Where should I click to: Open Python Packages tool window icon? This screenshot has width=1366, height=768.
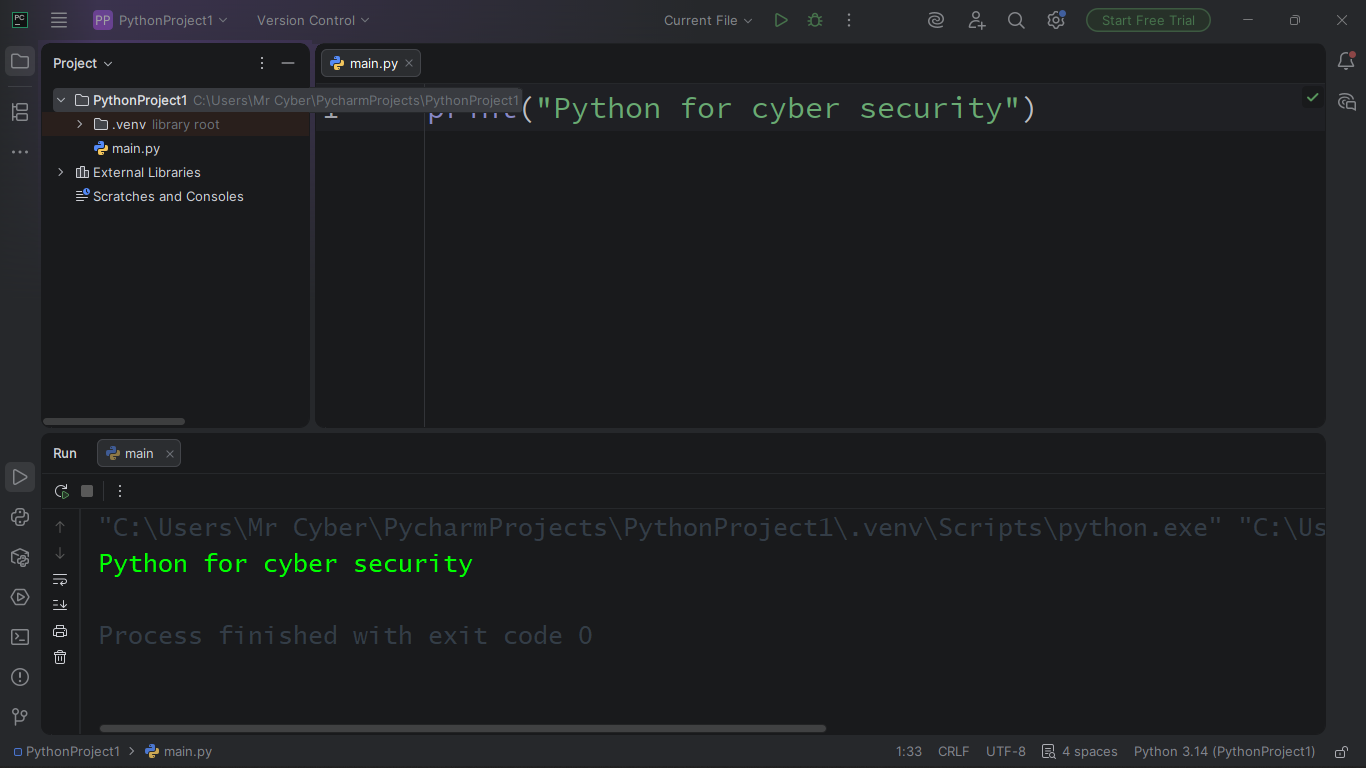pyautogui.click(x=20, y=557)
